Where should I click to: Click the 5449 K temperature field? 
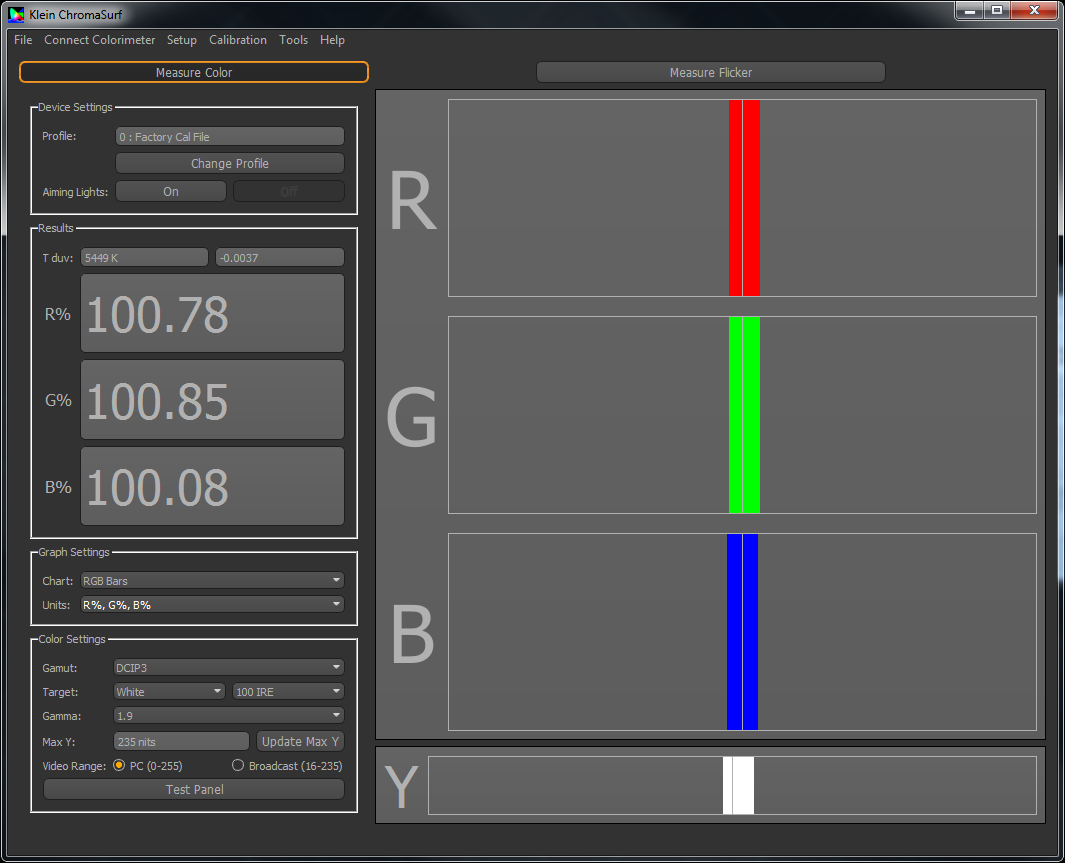[x=144, y=258]
